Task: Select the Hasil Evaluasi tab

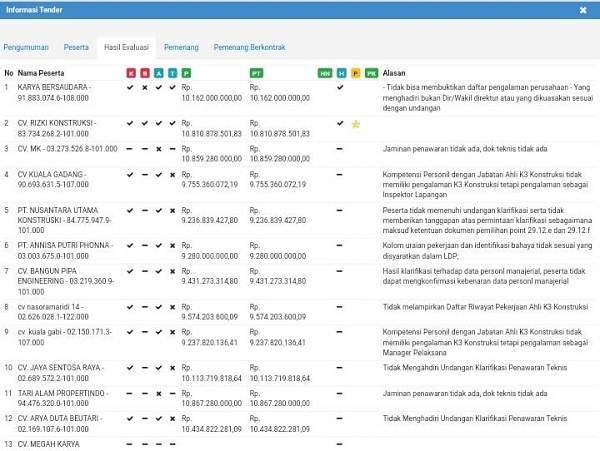Action: [126, 47]
